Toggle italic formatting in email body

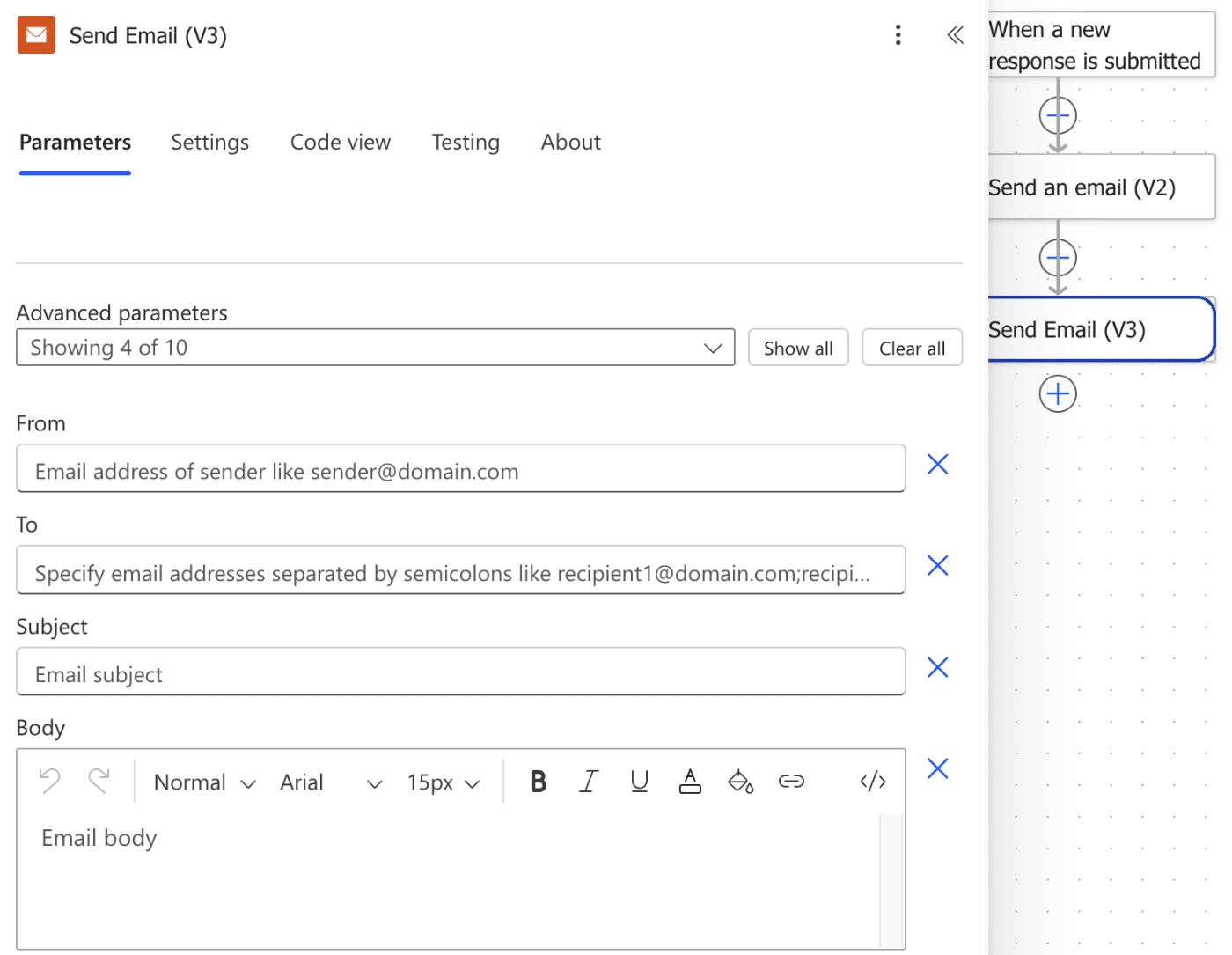[x=589, y=782]
